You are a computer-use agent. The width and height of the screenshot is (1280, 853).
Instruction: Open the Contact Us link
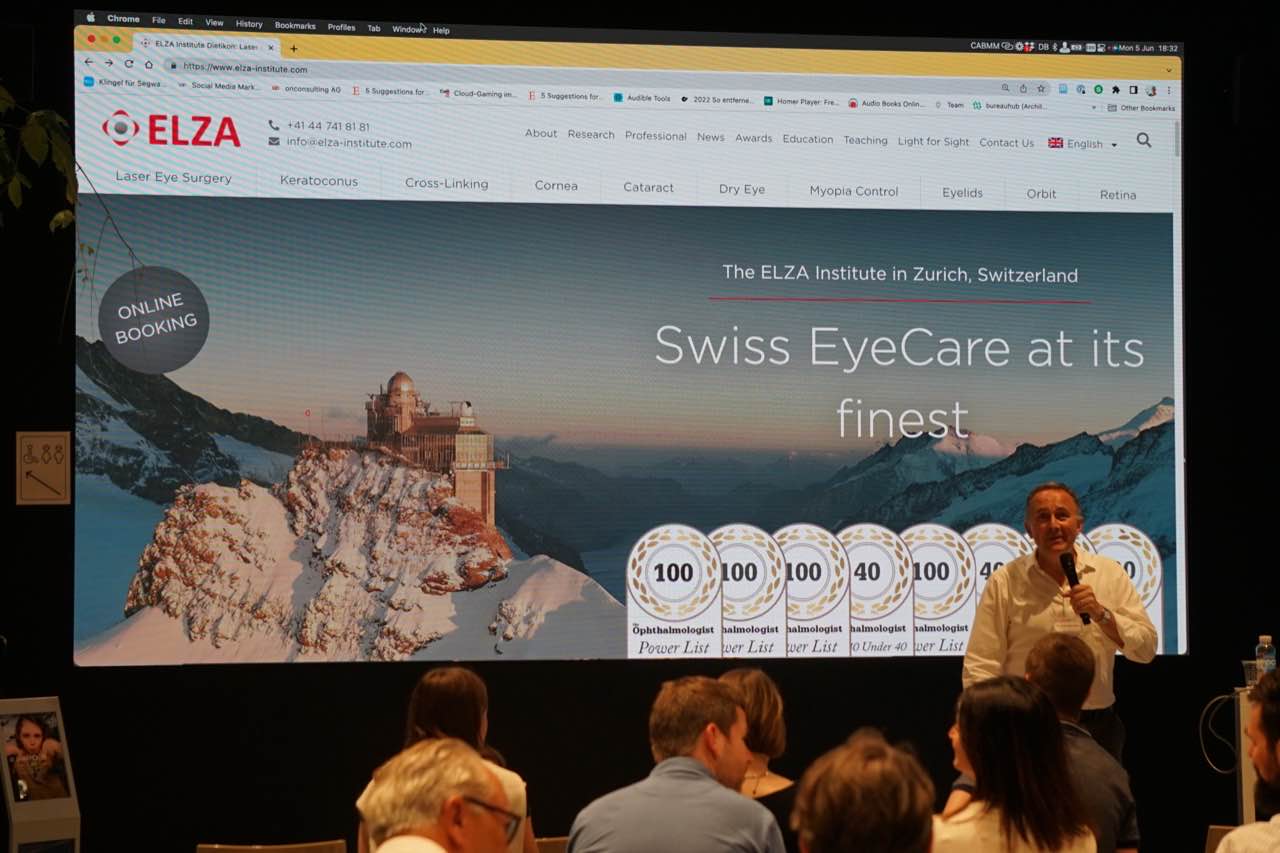(x=1006, y=143)
